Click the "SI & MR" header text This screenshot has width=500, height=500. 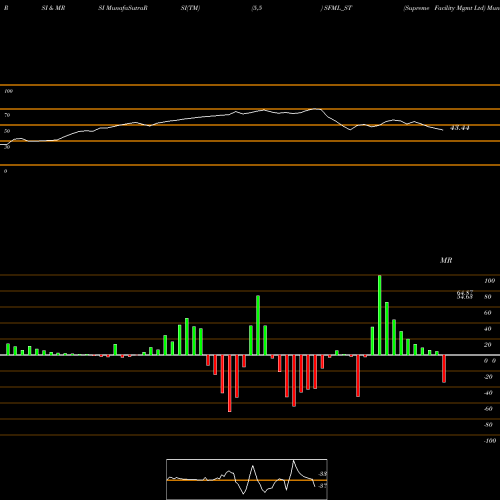click(53, 8)
